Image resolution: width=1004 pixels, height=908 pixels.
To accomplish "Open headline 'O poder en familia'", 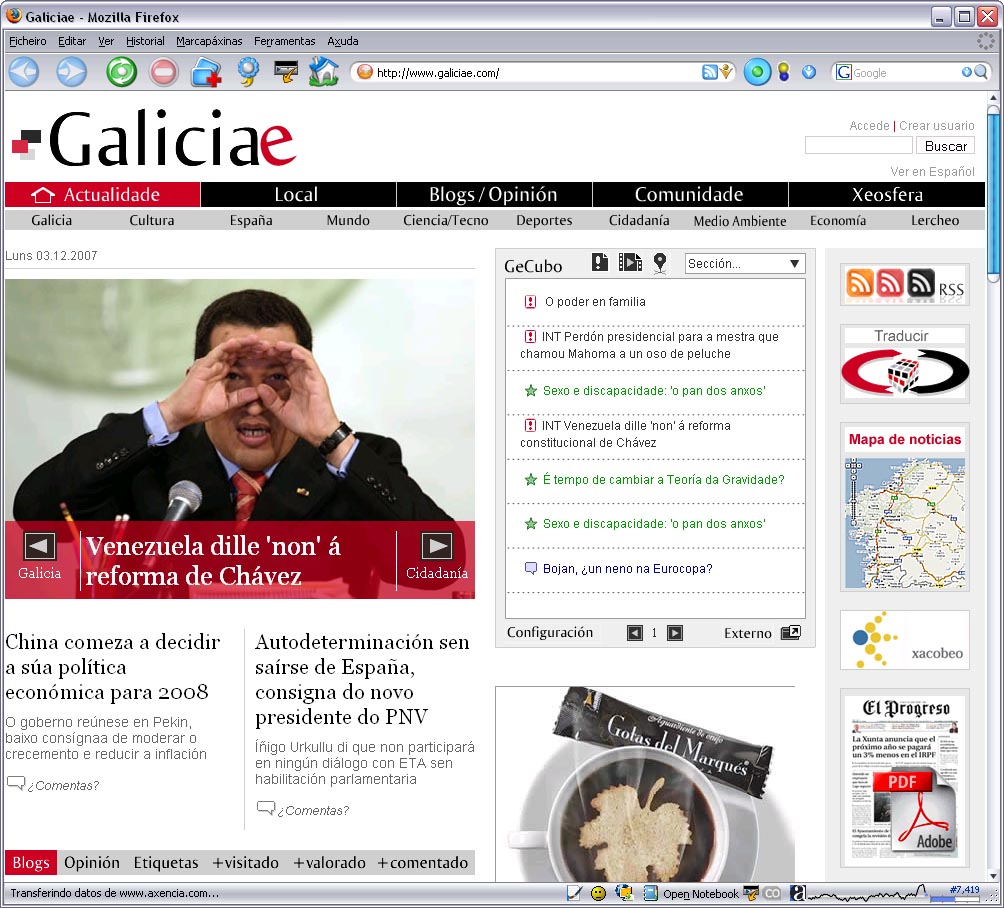I will [x=595, y=302].
